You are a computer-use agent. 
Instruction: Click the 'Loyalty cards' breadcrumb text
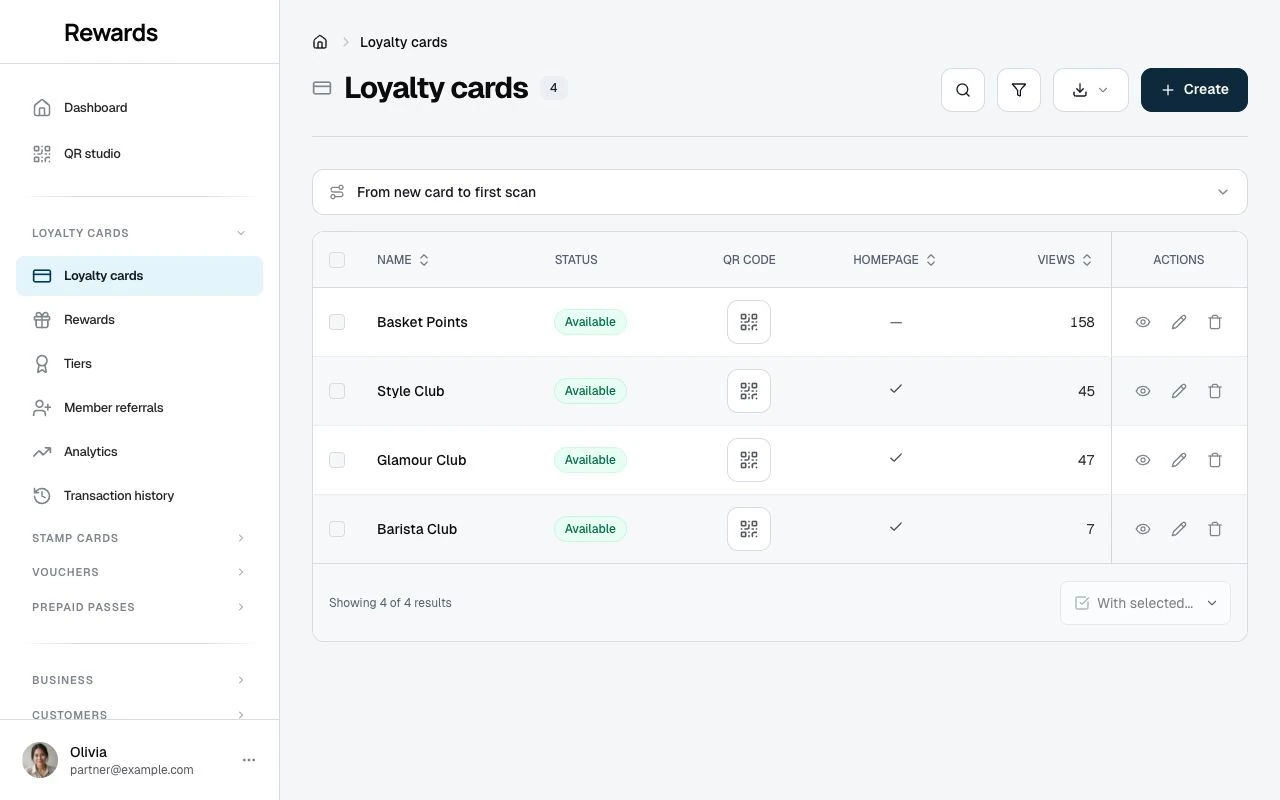click(403, 42)
